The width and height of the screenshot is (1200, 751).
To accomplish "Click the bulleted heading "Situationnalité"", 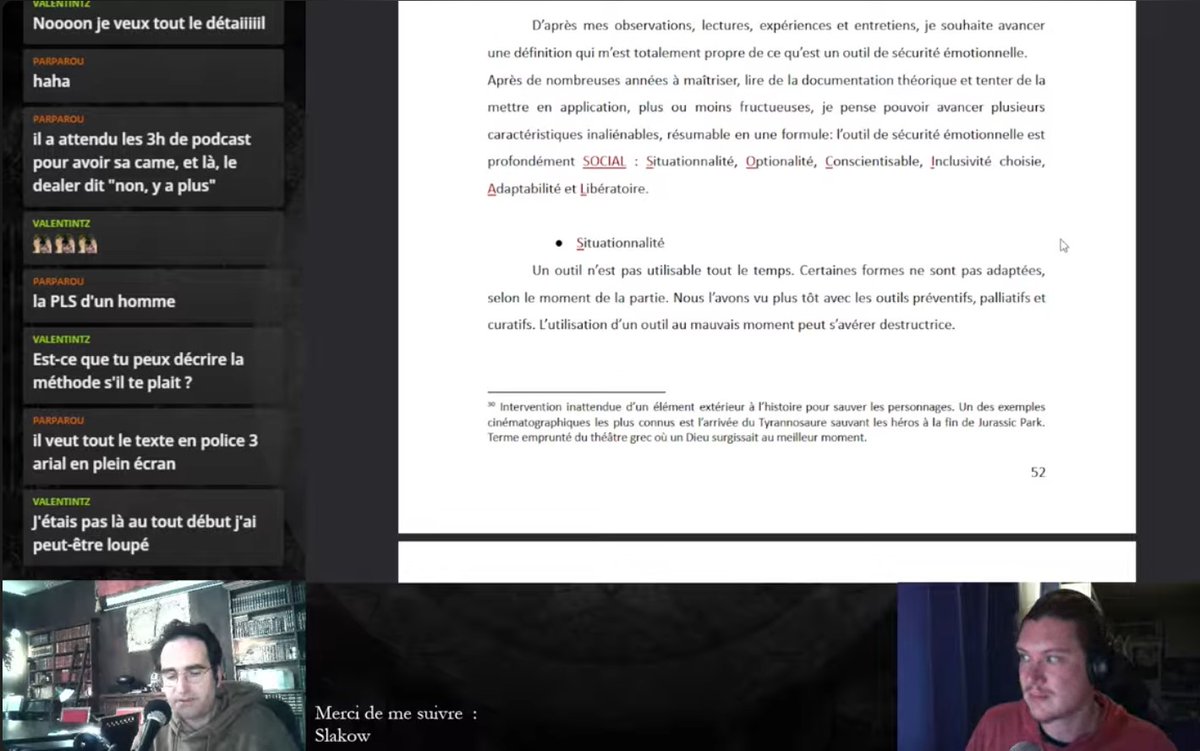I will [x=620, y=243].
